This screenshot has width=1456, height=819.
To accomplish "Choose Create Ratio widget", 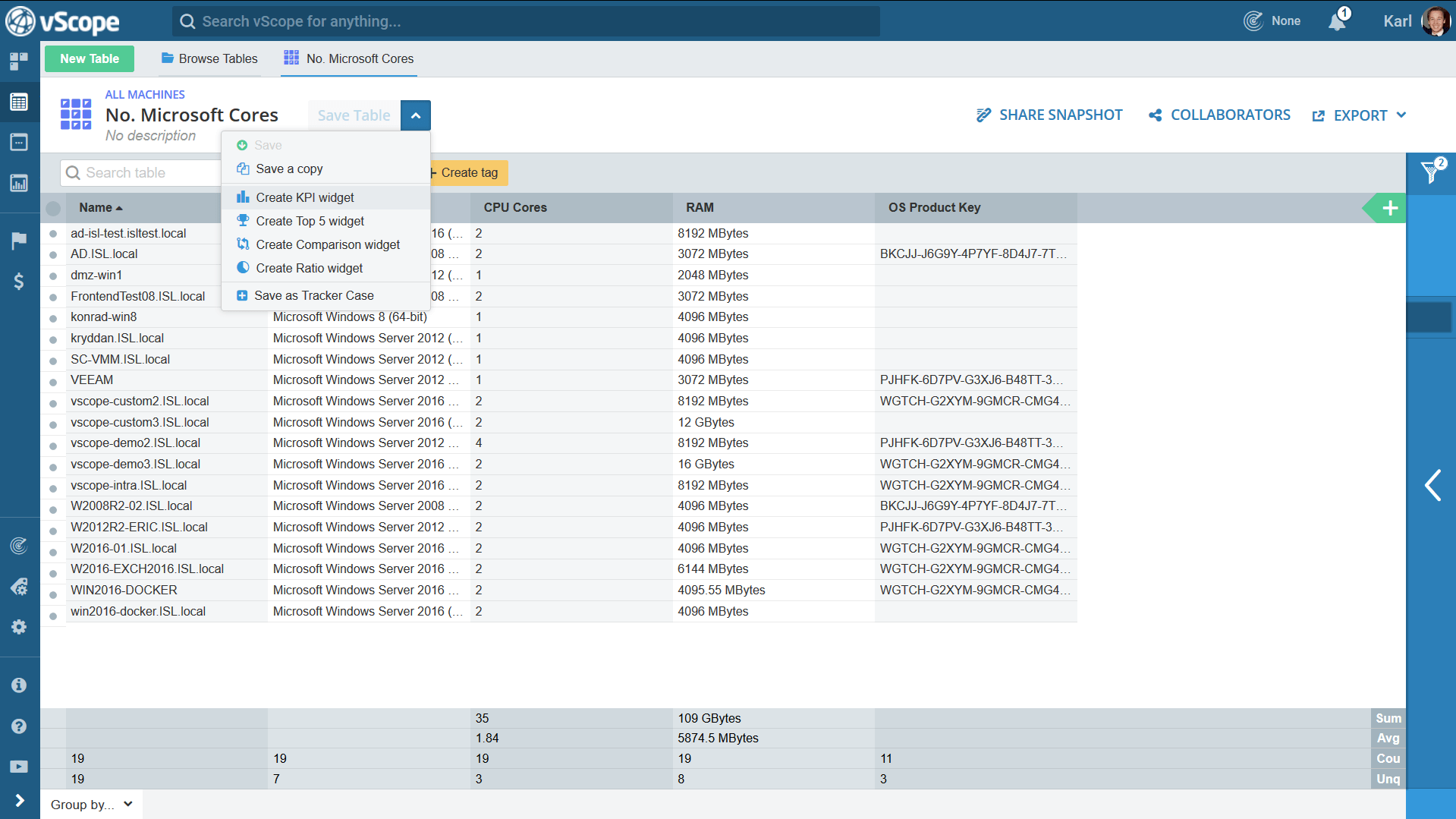I will click(x=326, y=268).
